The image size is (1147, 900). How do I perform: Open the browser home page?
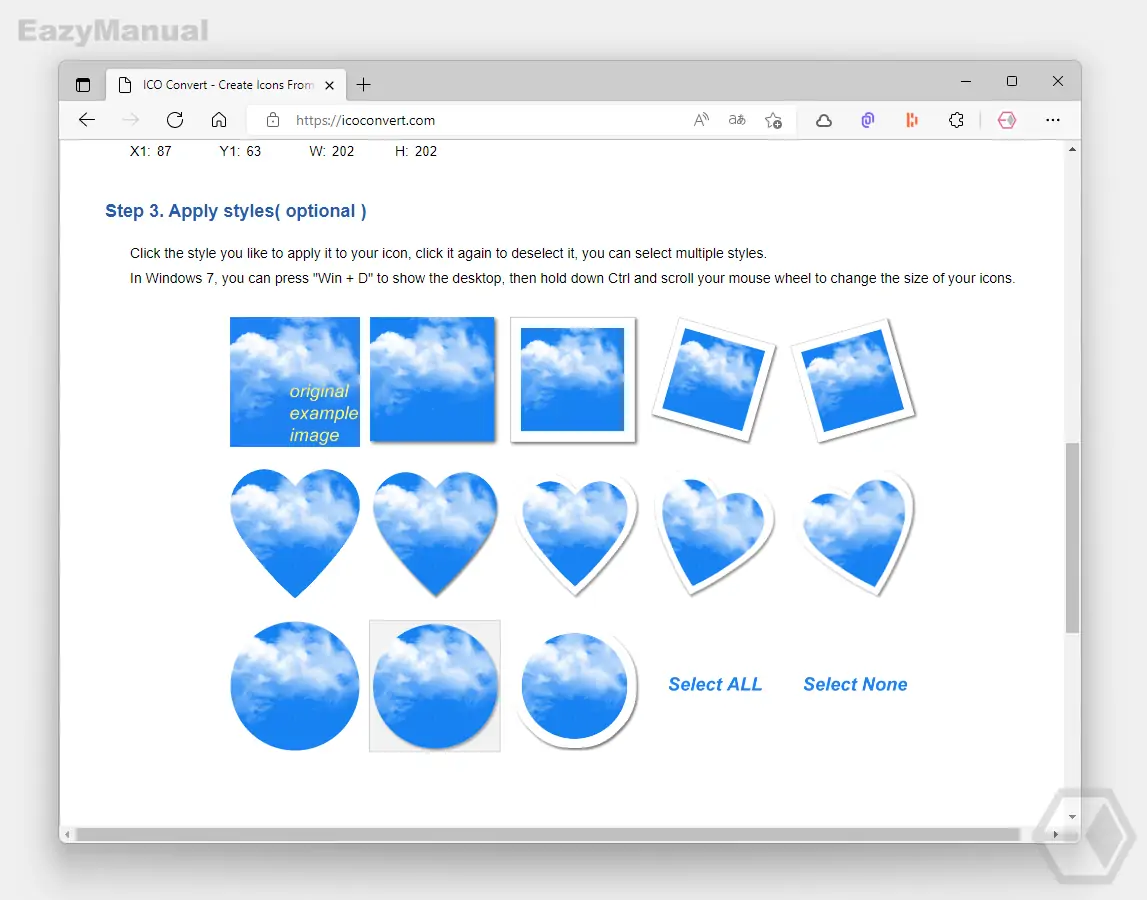click(x=219, y=120)
